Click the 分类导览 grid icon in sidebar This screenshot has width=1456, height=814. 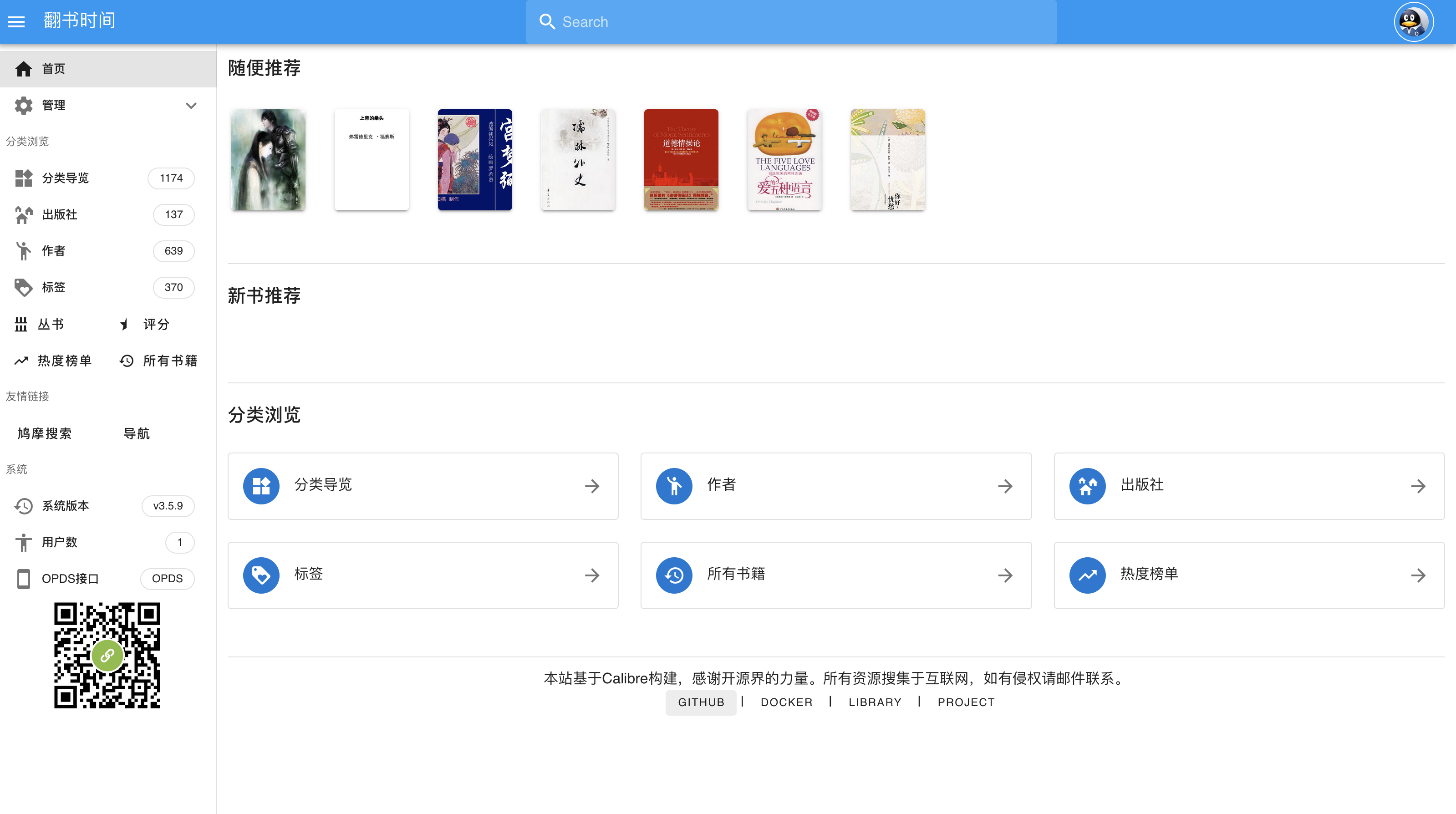click(x=24, y=178)
